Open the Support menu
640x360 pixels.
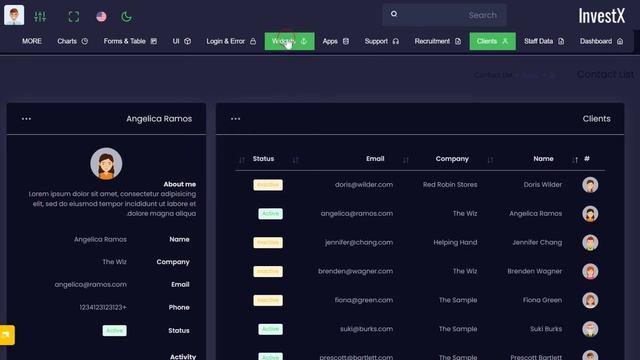point(382,41)
